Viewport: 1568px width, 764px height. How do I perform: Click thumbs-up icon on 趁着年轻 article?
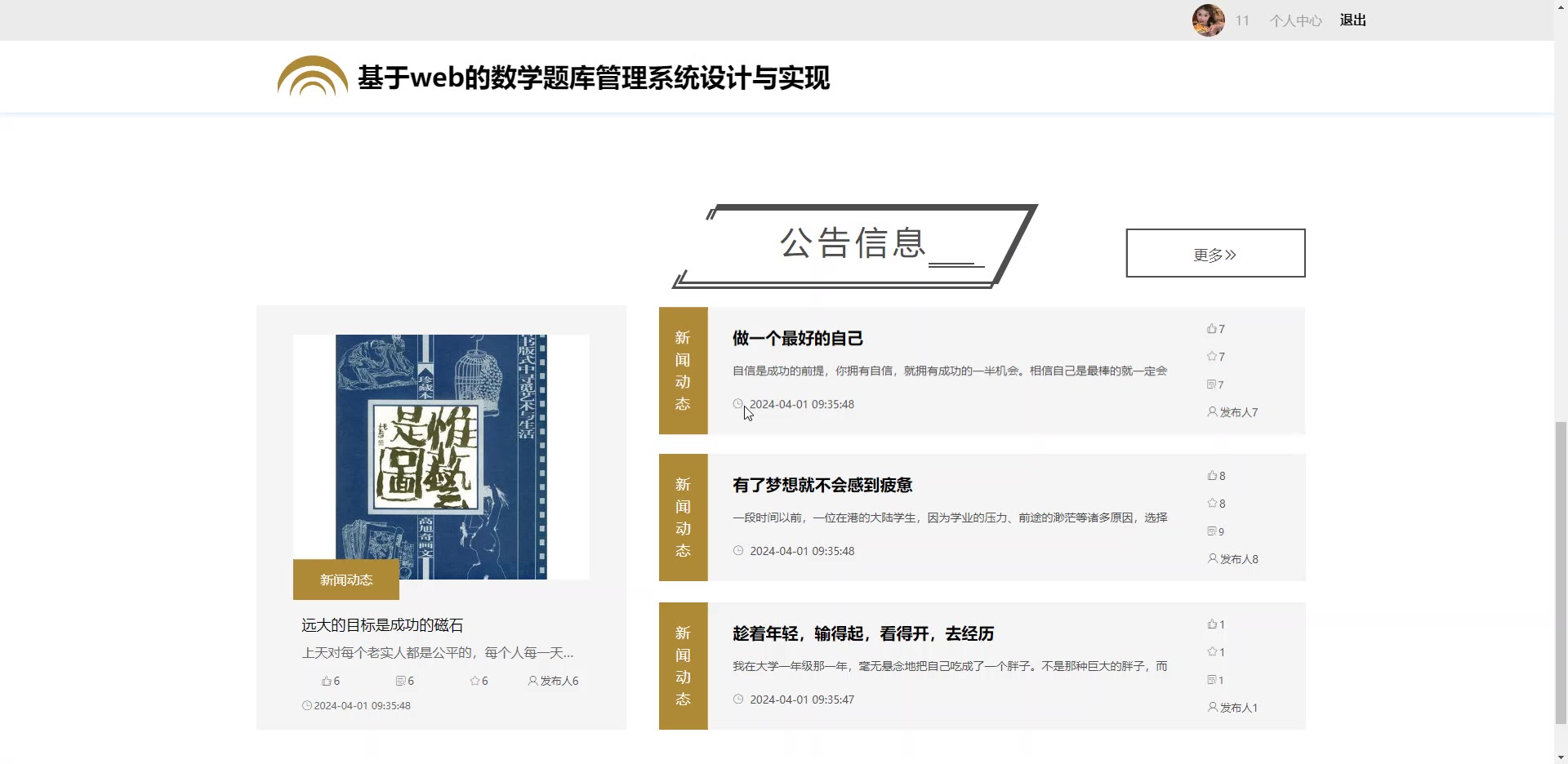click(x=1212, y=624)
